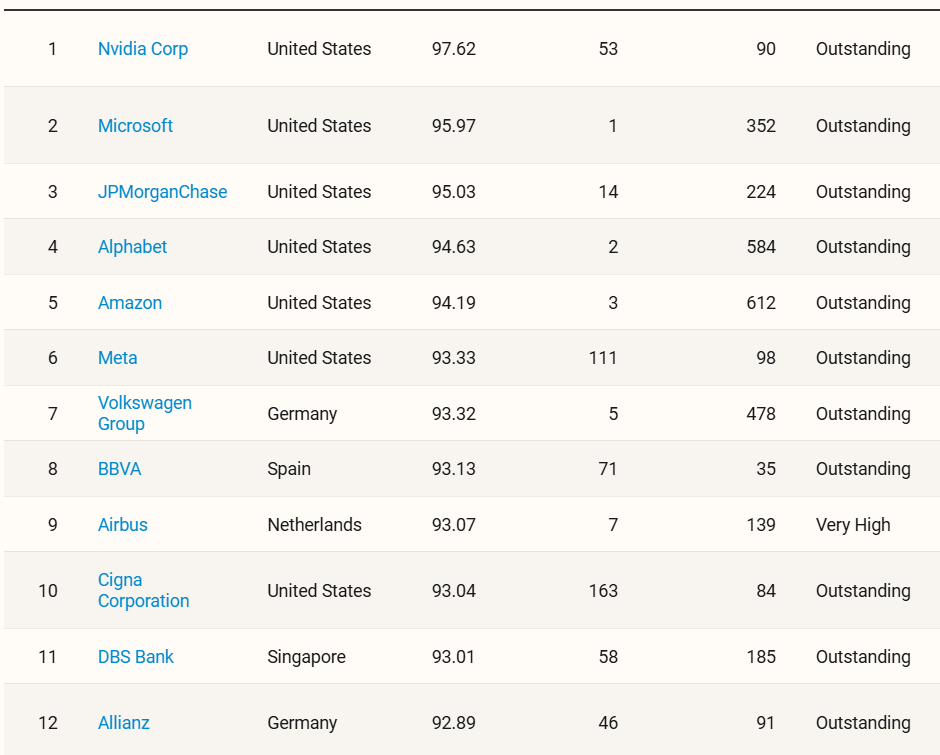The height and width of the screenshot is (755, 940).
Task: Click the Volkswagen Group link
Action: 144,413
